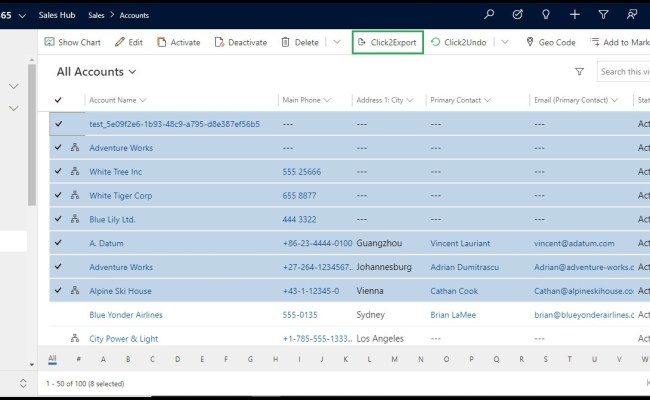
Task: Filter accounts by letter M
Action: (x=395, y=359)
